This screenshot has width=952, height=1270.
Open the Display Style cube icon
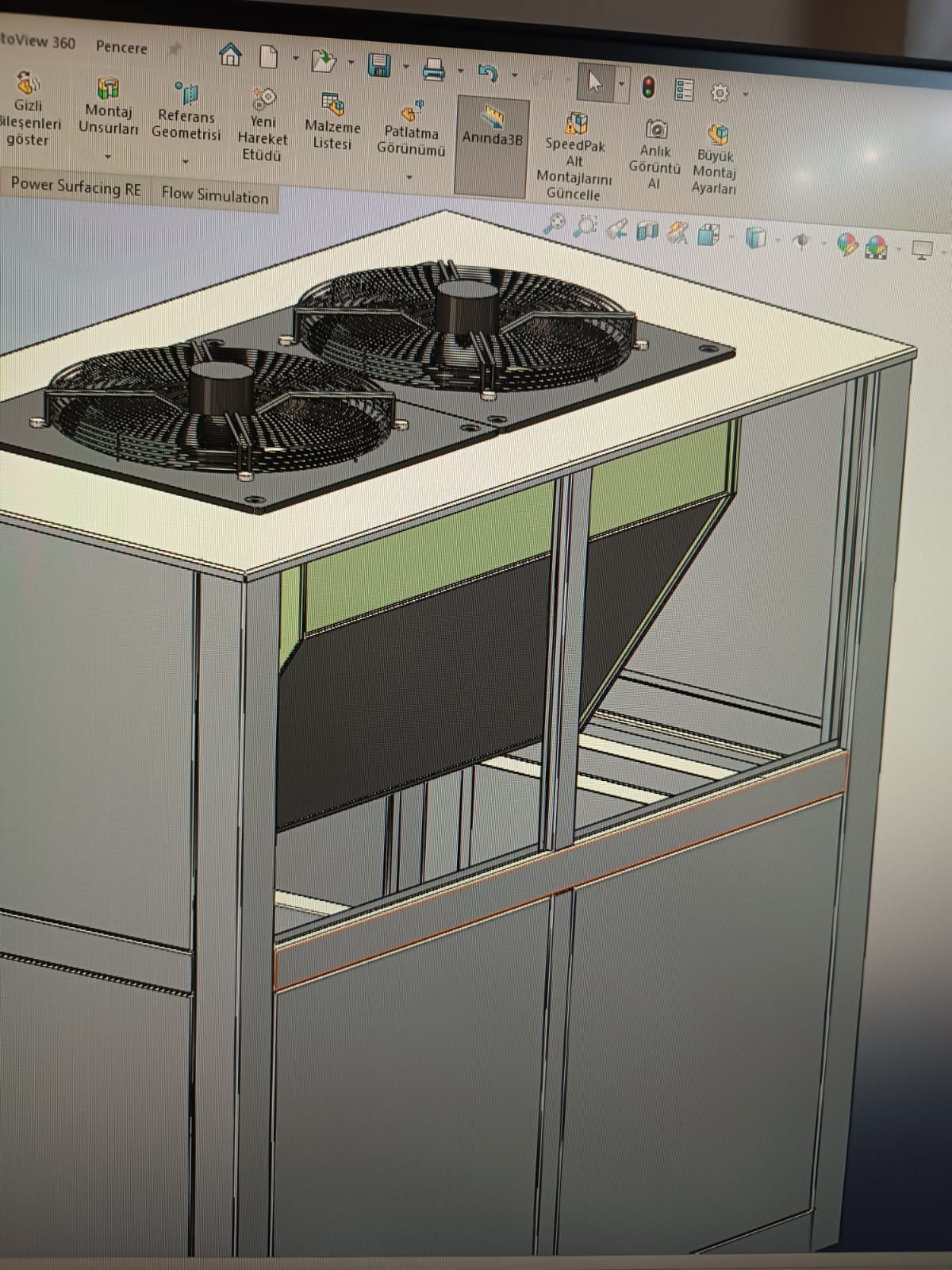coord(757,238)
